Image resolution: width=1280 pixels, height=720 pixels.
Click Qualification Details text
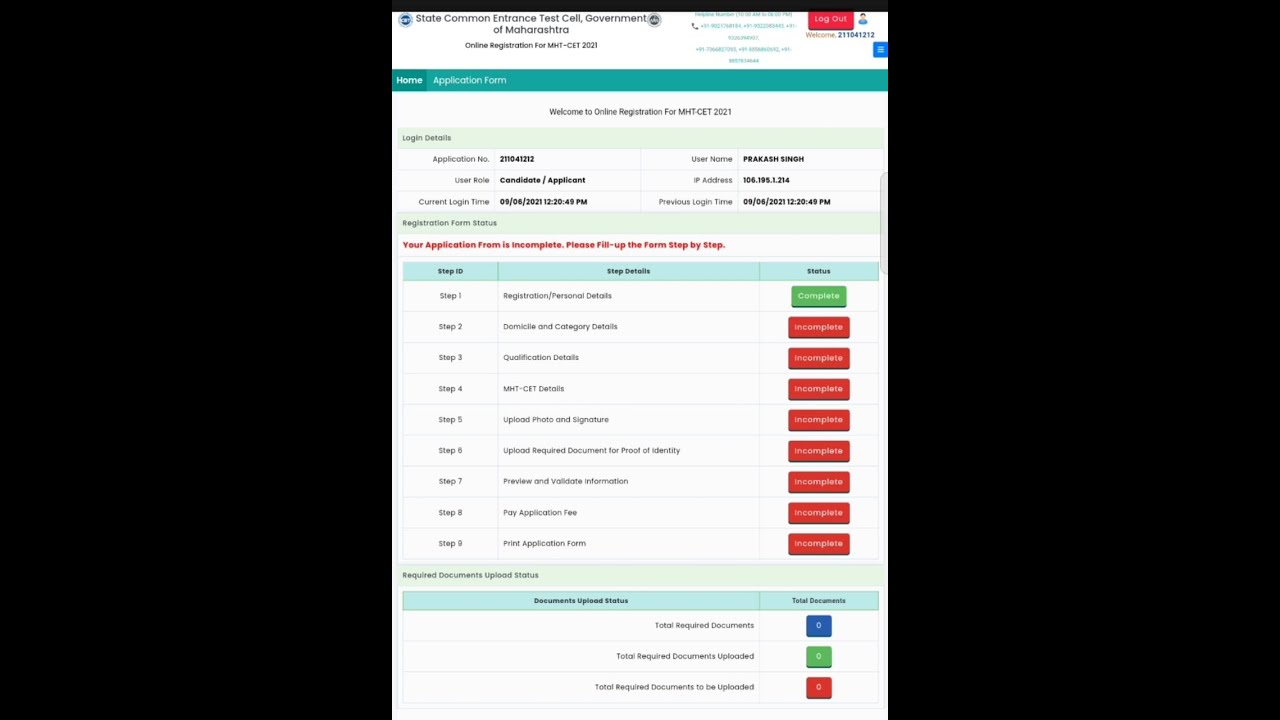[x=541, y=358]
